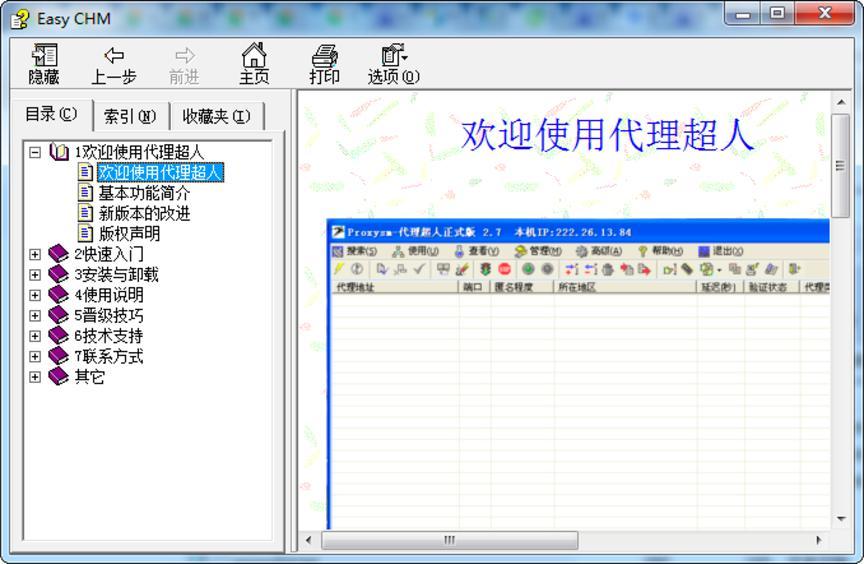Open the 选项 options toolbar icon
864x564 pixels.
point(393,64)
